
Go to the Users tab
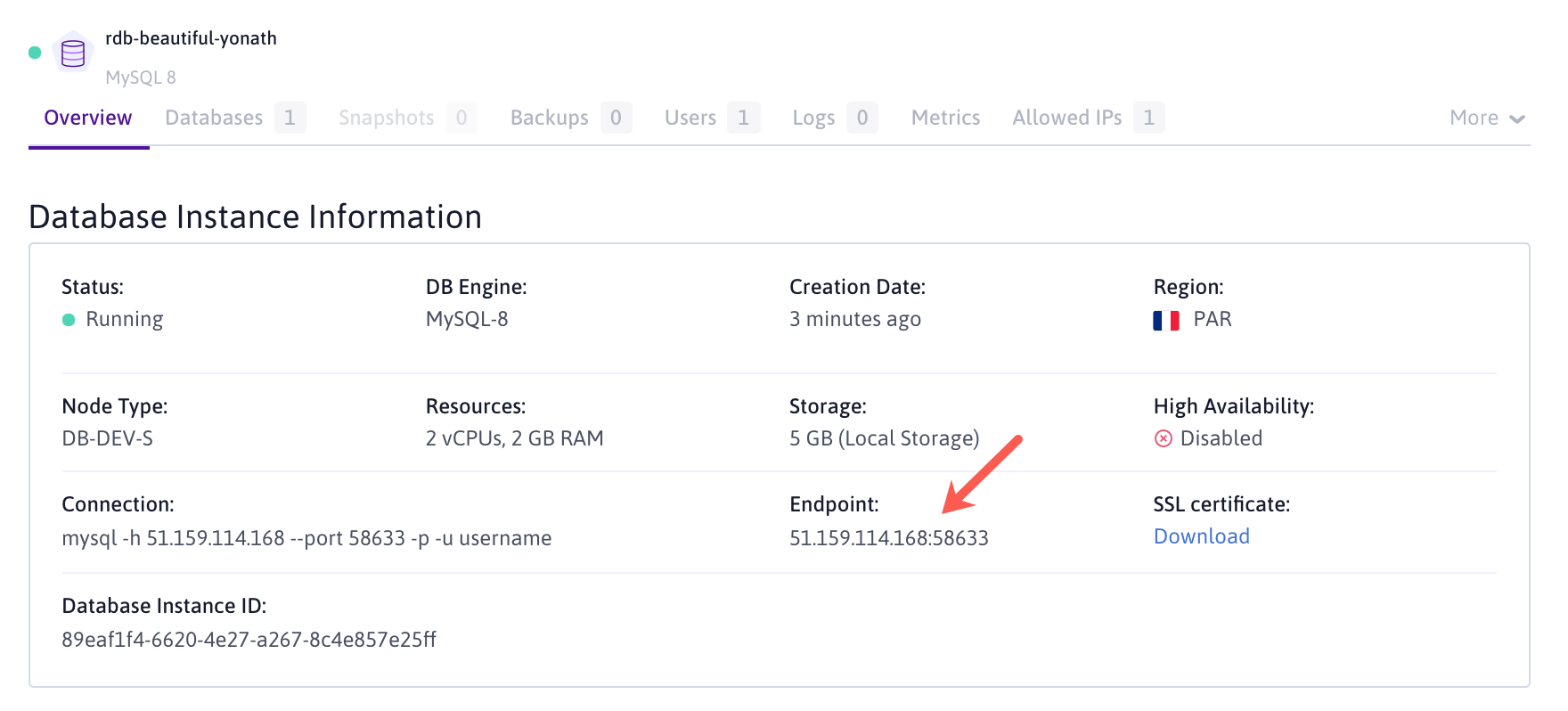tap(690, 118)
